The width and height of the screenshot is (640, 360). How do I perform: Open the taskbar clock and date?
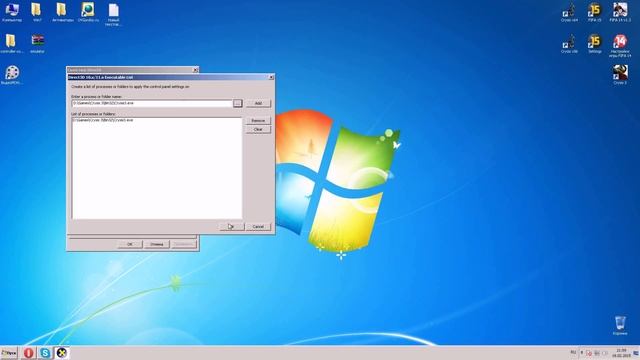point(621,353)
